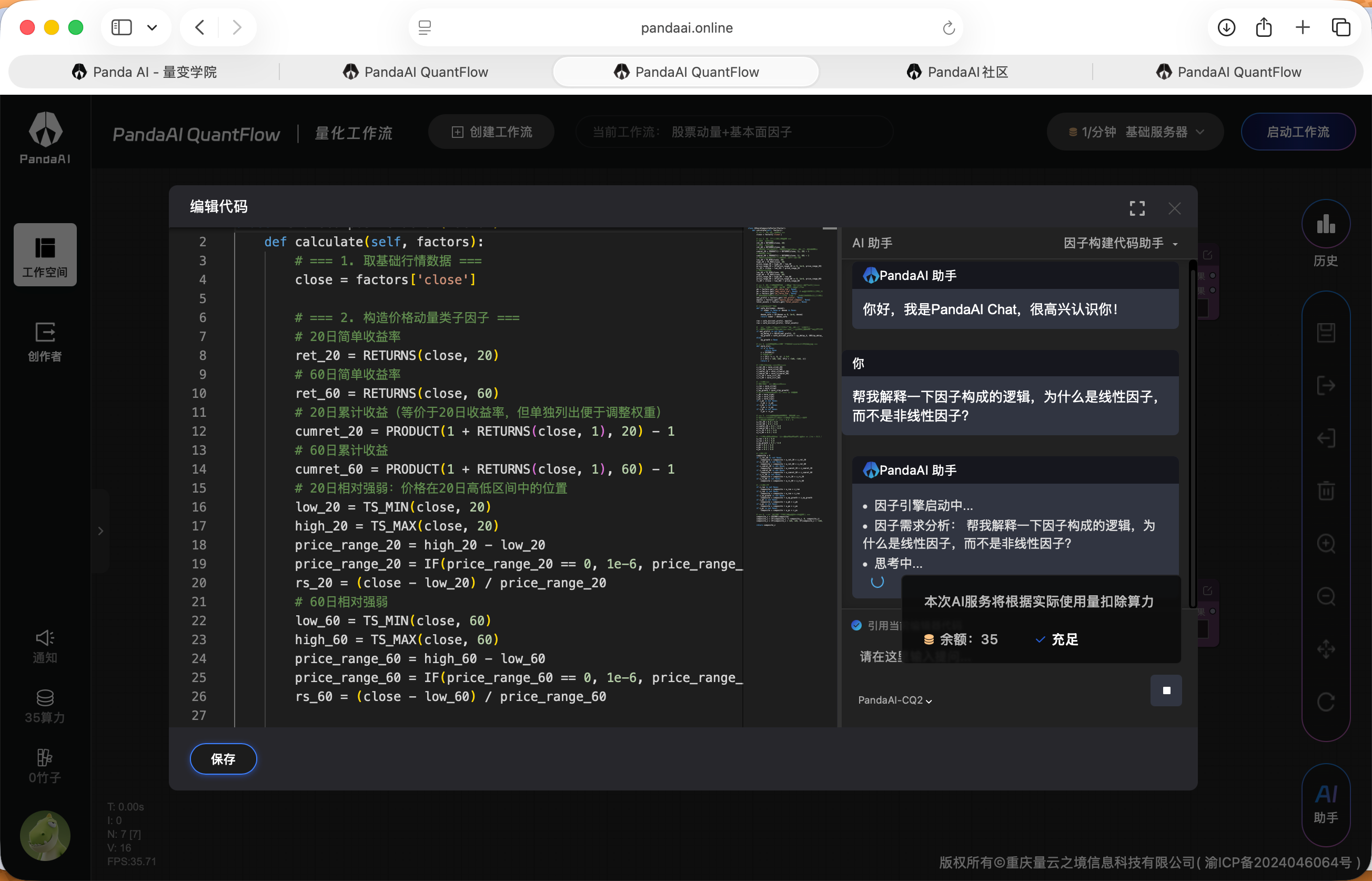
Task: Click the 保存 save button
Action: (223, 758)
